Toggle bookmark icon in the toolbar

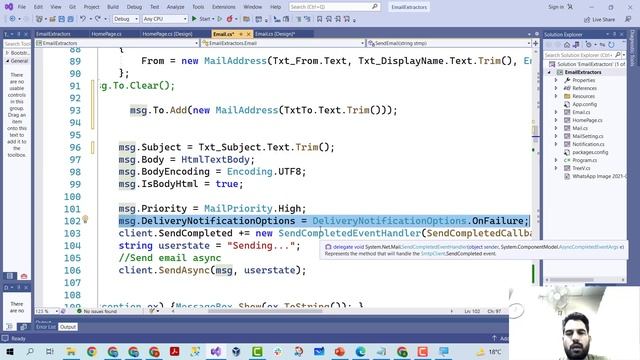tap(320, 19)
